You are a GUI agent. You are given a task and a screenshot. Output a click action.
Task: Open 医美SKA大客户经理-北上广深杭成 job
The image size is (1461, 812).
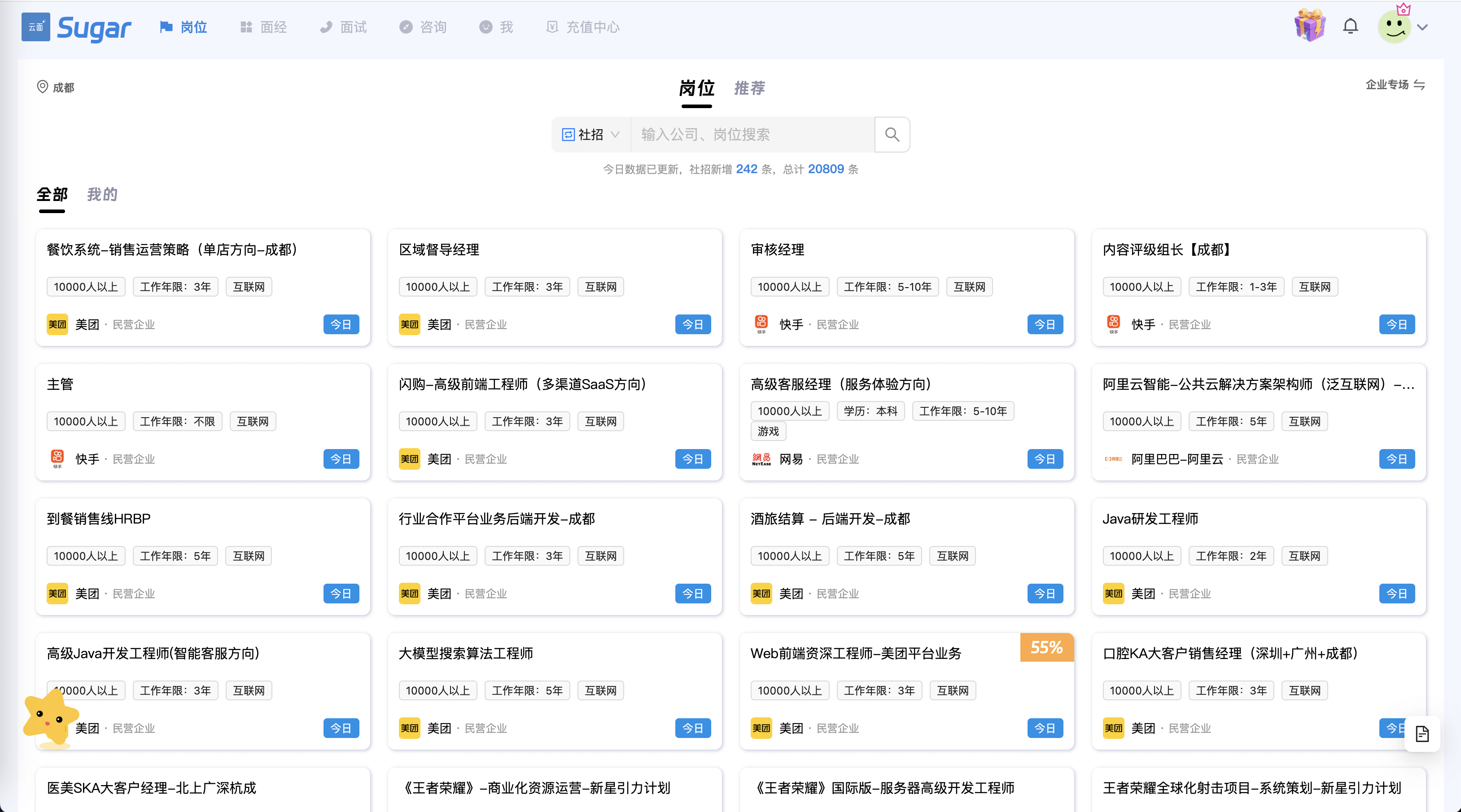151,788
